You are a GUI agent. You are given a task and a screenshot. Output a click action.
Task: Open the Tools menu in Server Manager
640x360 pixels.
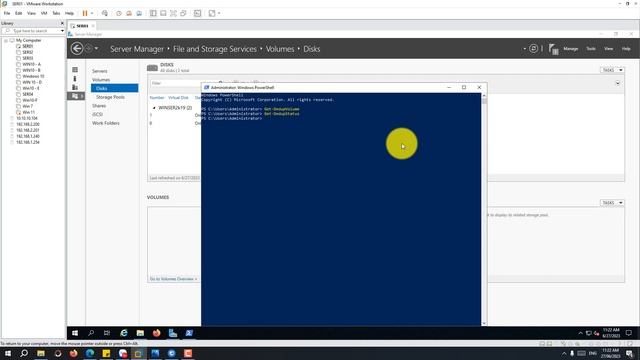pyautogui.click(x=591, y=49)
